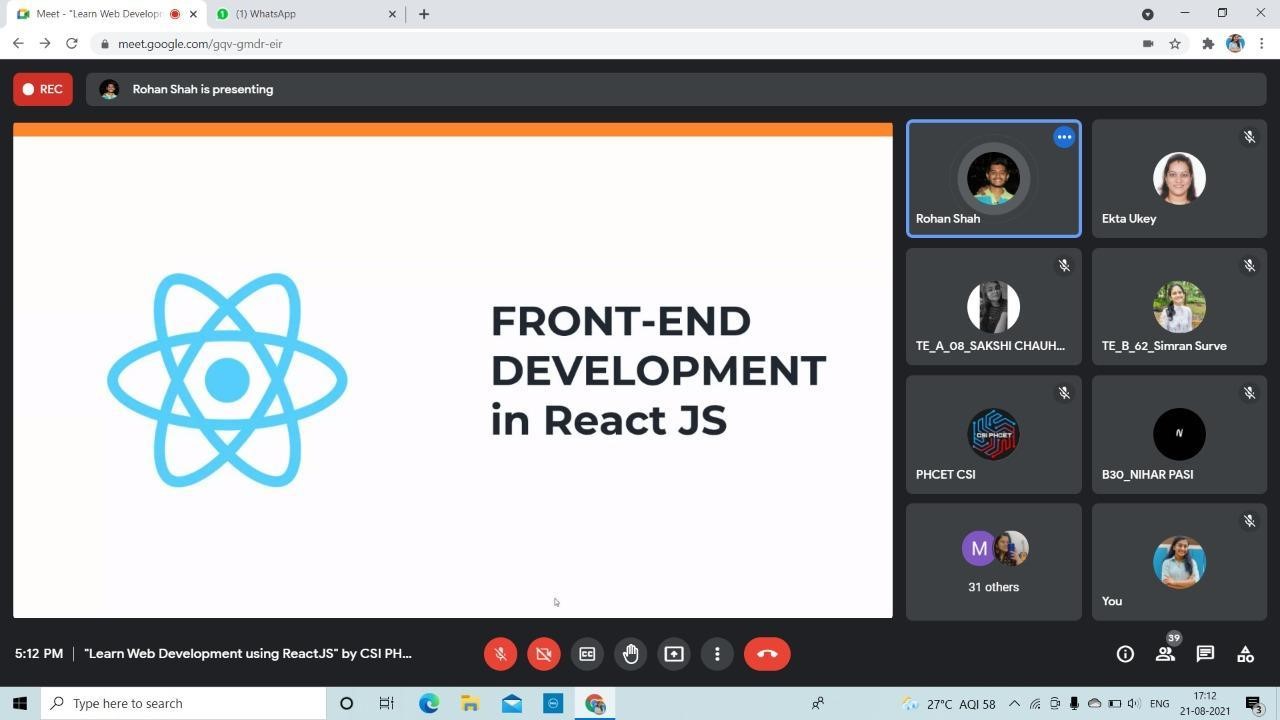Leave the call with red hang-up button
The height and width of the screenshot is (720, 1280).
pyautogui.click(x=767, y=654)
